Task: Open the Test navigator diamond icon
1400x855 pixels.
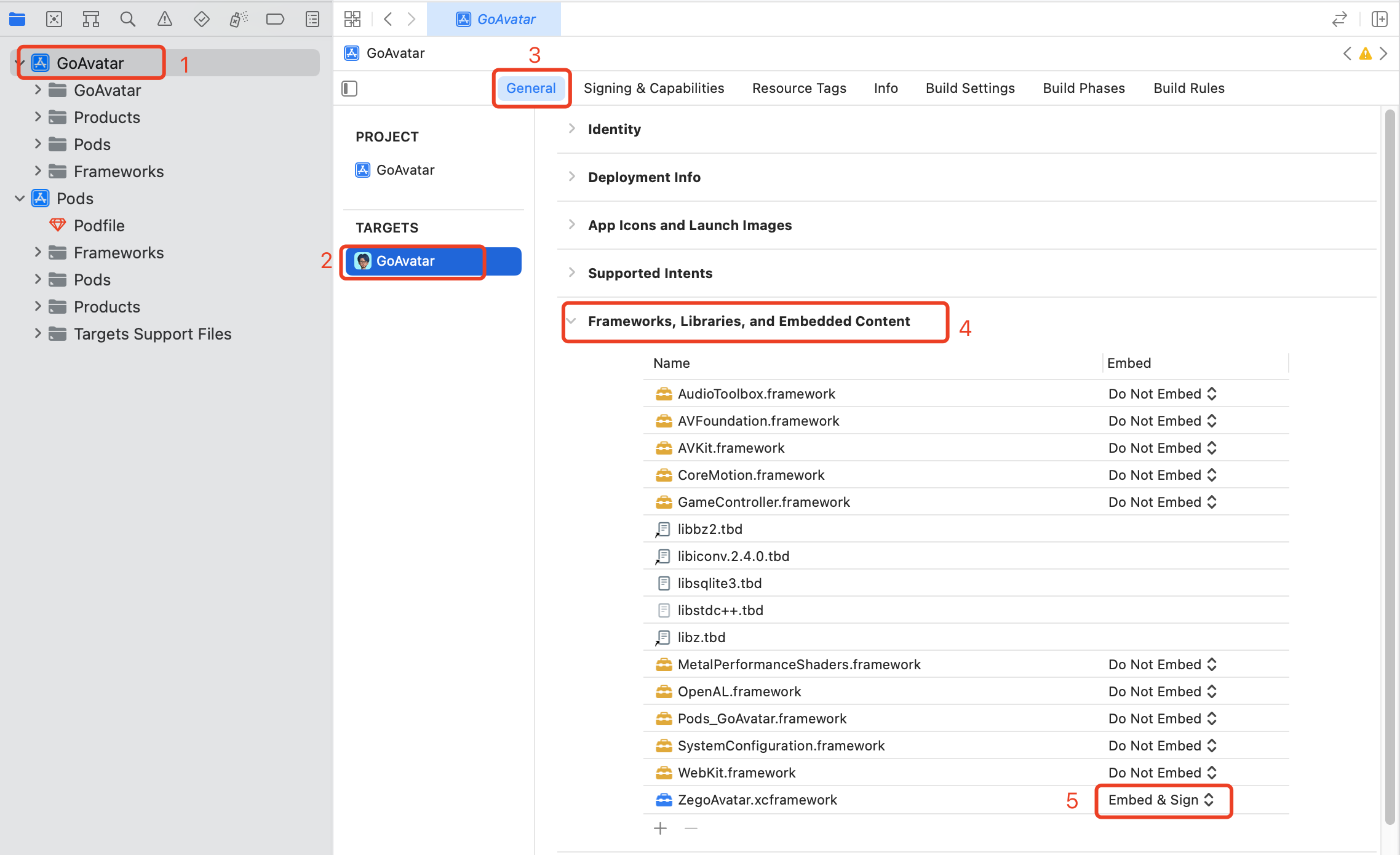Action: [201, 20]
